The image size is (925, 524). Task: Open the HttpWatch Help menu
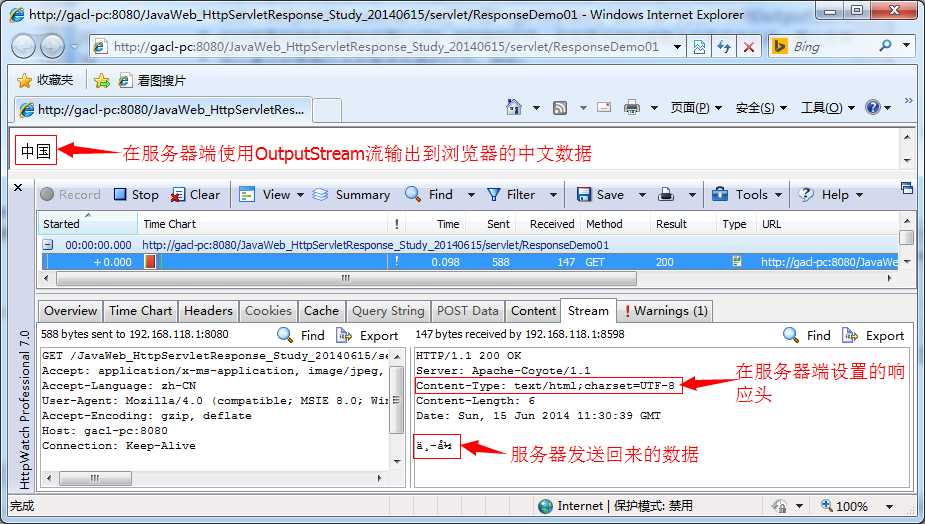point(831,195)
